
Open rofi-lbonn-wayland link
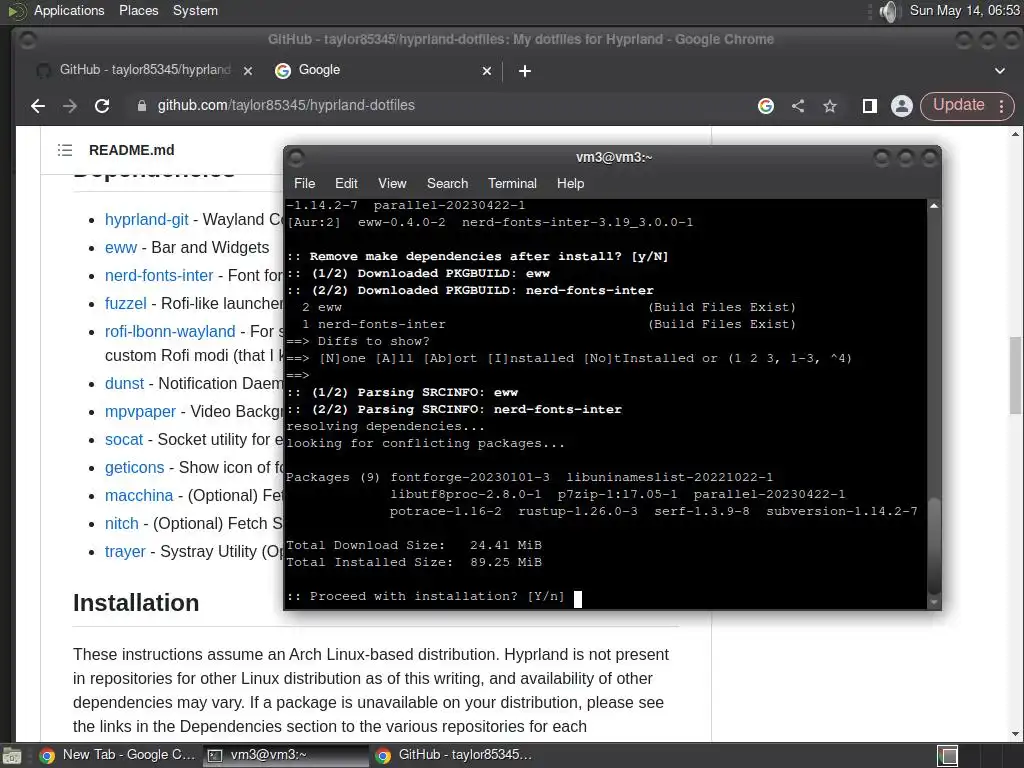click(x=170, y=332)
